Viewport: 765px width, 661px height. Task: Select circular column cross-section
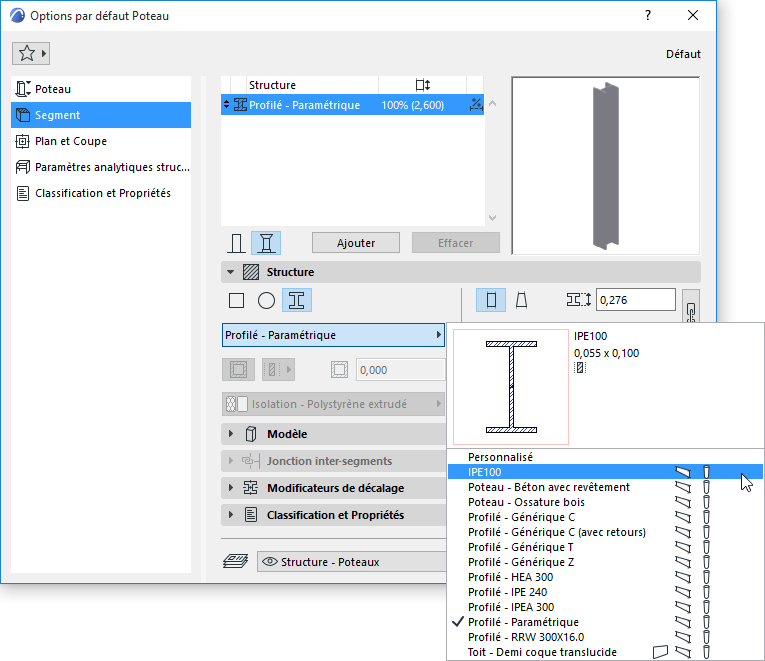tap(266, 300)
